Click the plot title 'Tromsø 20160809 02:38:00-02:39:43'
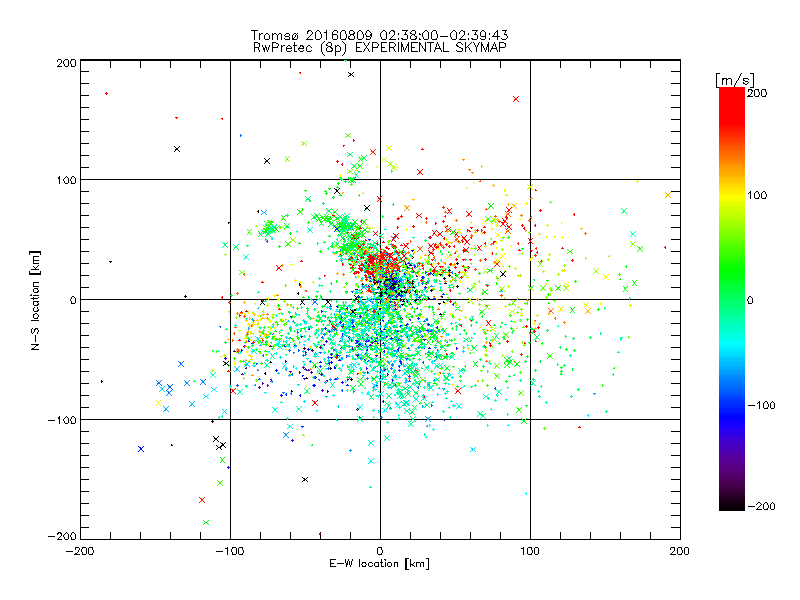This screenshot has height=600, width=800. pyautogui.click(x=379, y=35)
